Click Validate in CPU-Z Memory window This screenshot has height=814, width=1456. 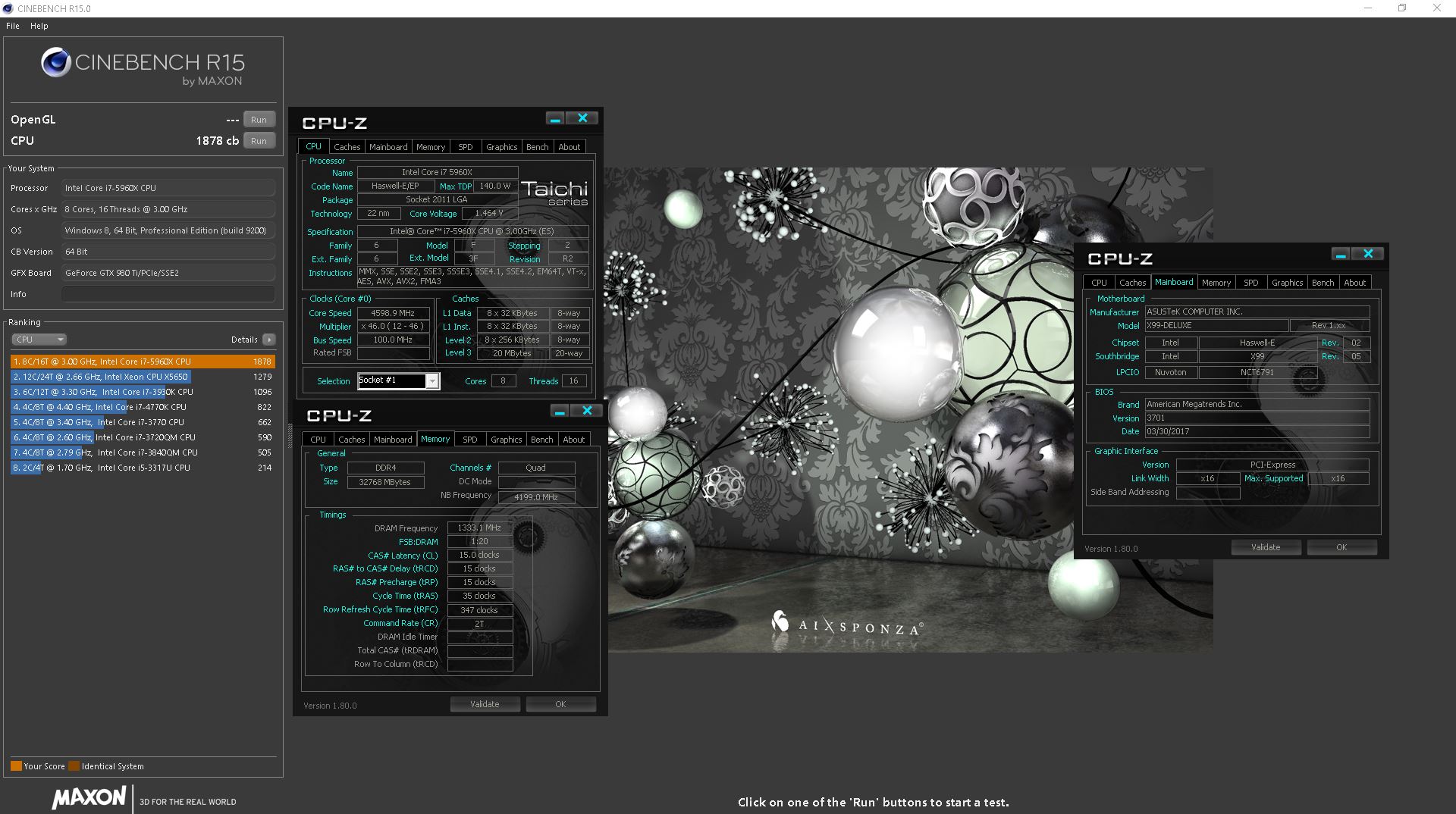(x=485, y=704)
